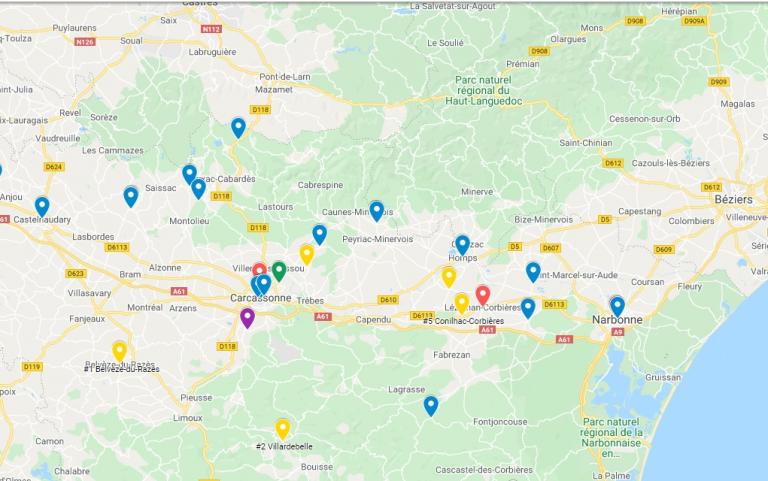Select the blue pin south of Mazamet
Viewport: 768px width, 481px height.
tap(238, 128)
